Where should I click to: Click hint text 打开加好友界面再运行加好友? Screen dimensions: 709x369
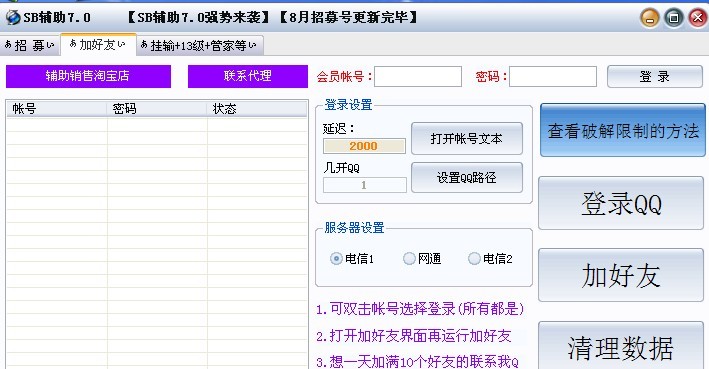point(414,336)
